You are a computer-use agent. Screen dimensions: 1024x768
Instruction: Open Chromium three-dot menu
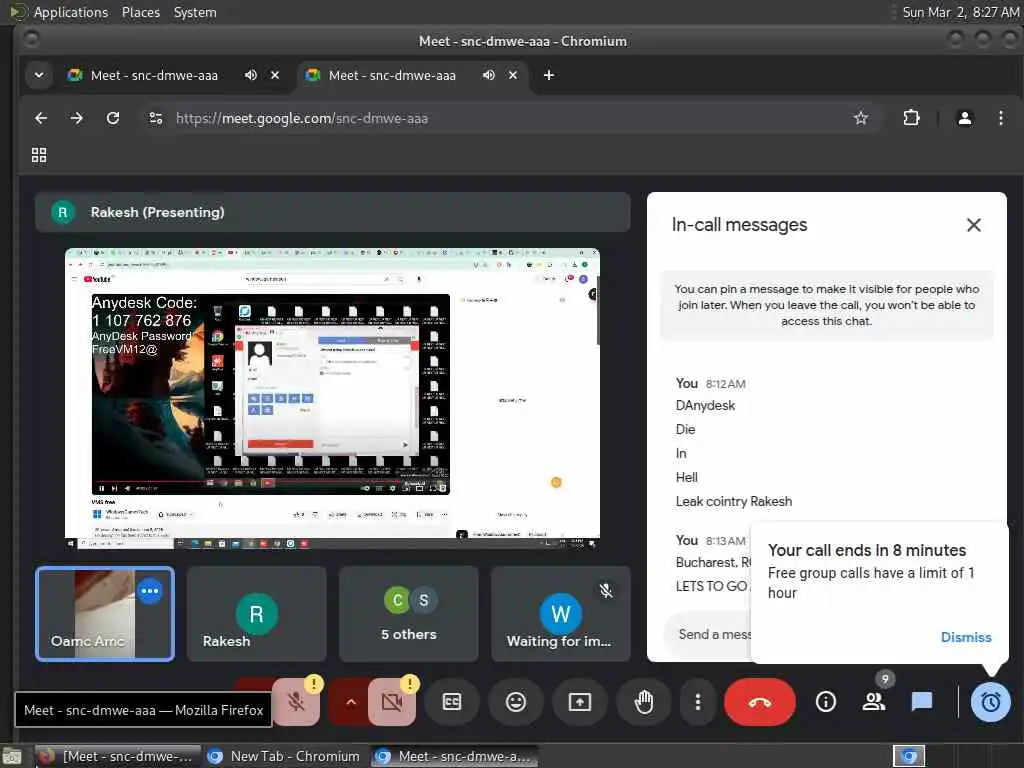pyautogui.click(x=1000, y=118)
